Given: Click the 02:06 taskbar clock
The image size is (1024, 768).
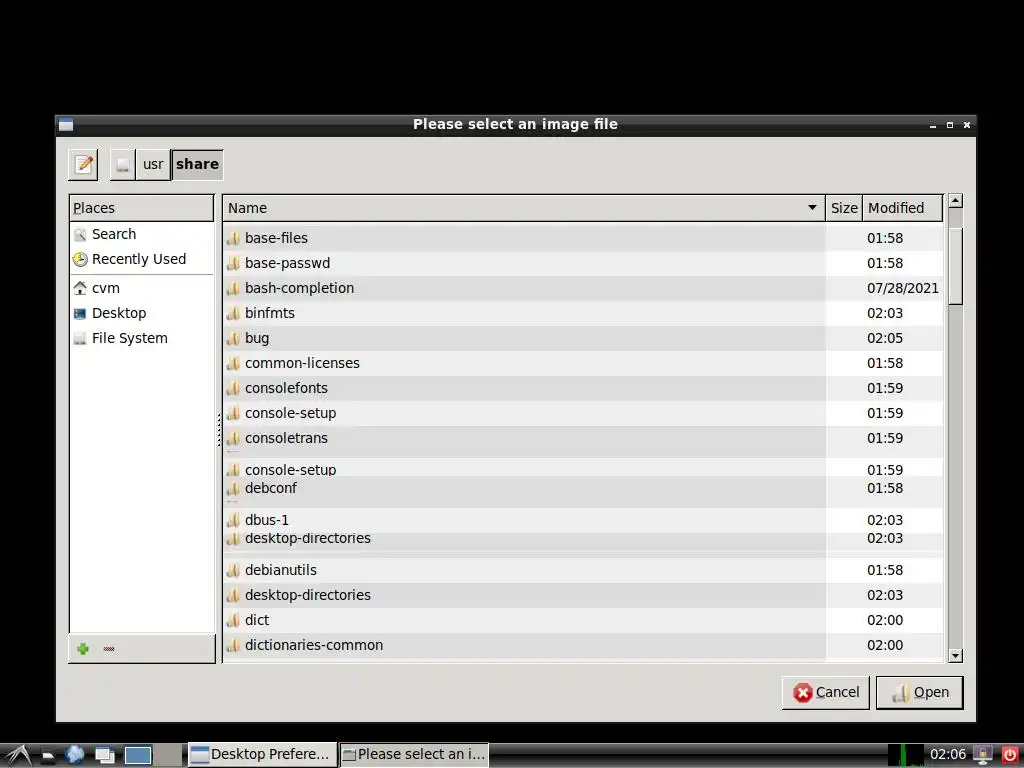Looking at the screenshot, I should point(948,755).
